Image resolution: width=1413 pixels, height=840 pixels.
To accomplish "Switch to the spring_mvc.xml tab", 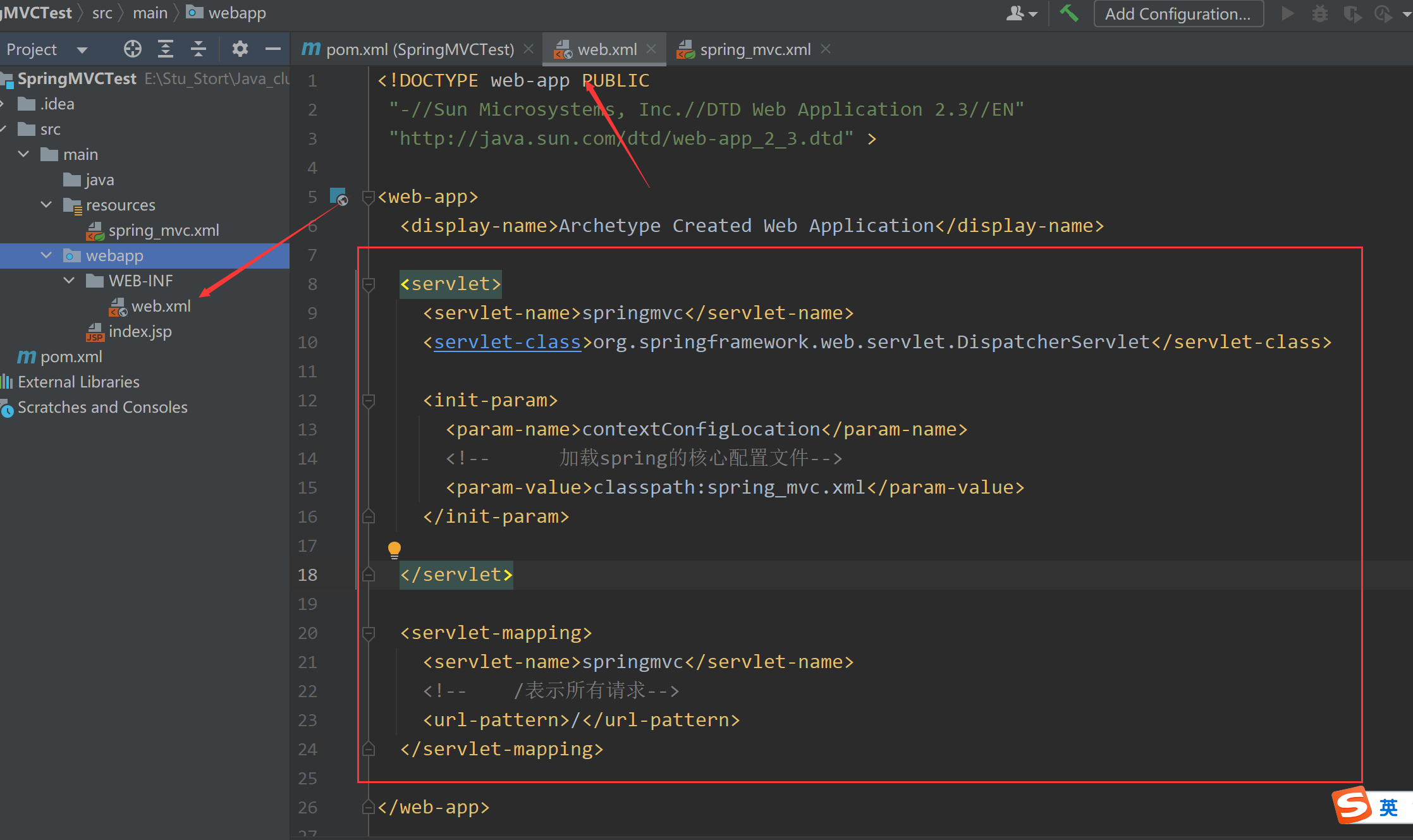I will pos(754,49).
